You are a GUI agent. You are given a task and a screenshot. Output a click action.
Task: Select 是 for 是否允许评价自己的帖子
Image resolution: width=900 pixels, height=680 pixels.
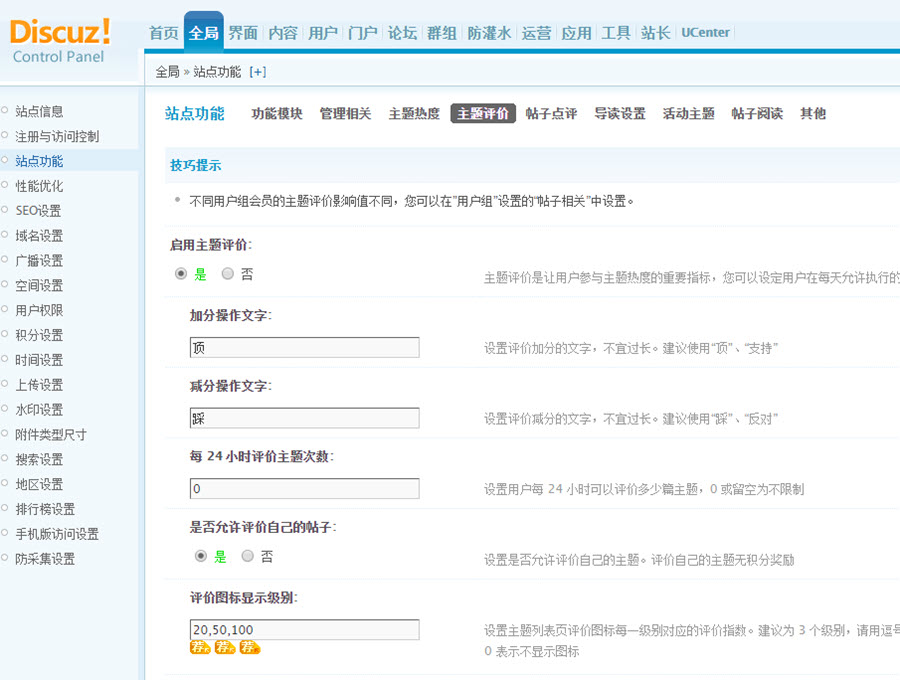pyautogui.click(x=201, y=556)
